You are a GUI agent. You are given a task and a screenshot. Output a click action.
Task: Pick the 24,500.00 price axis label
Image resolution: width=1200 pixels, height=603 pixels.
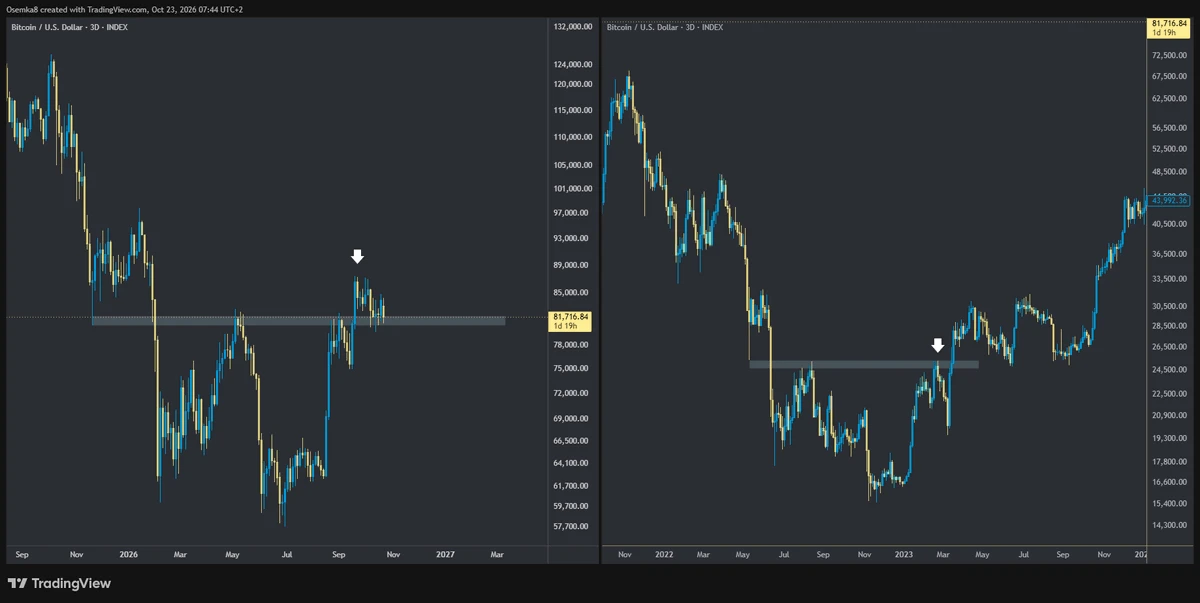[1169, 370]
